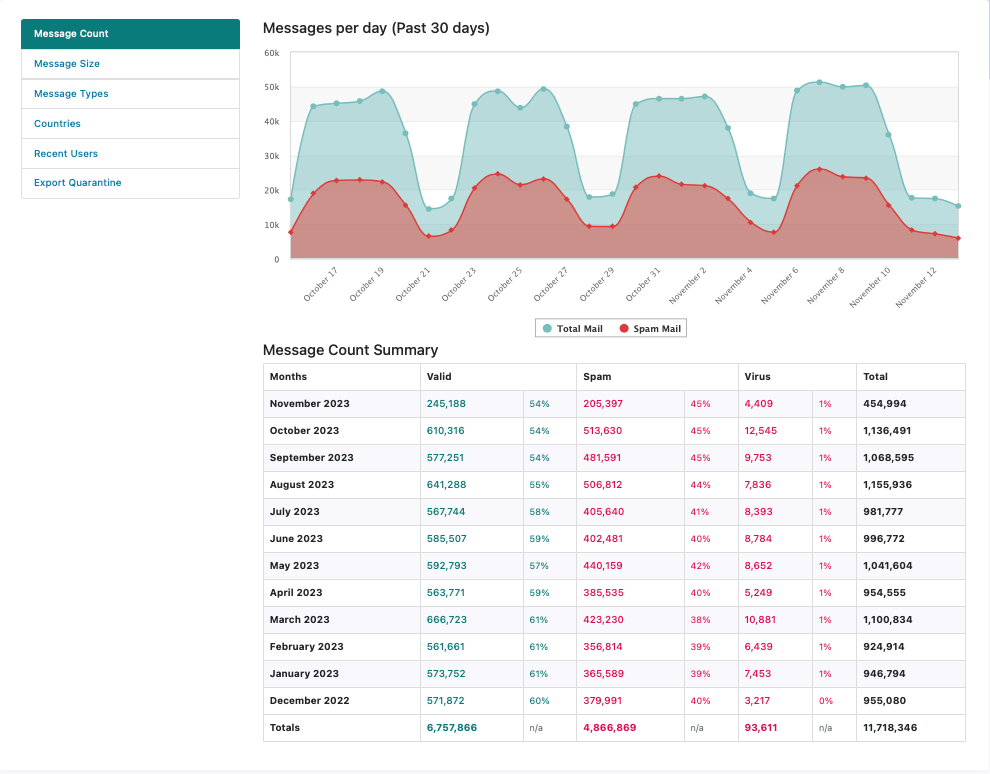Show the Recent Users list

coord(130,153)
